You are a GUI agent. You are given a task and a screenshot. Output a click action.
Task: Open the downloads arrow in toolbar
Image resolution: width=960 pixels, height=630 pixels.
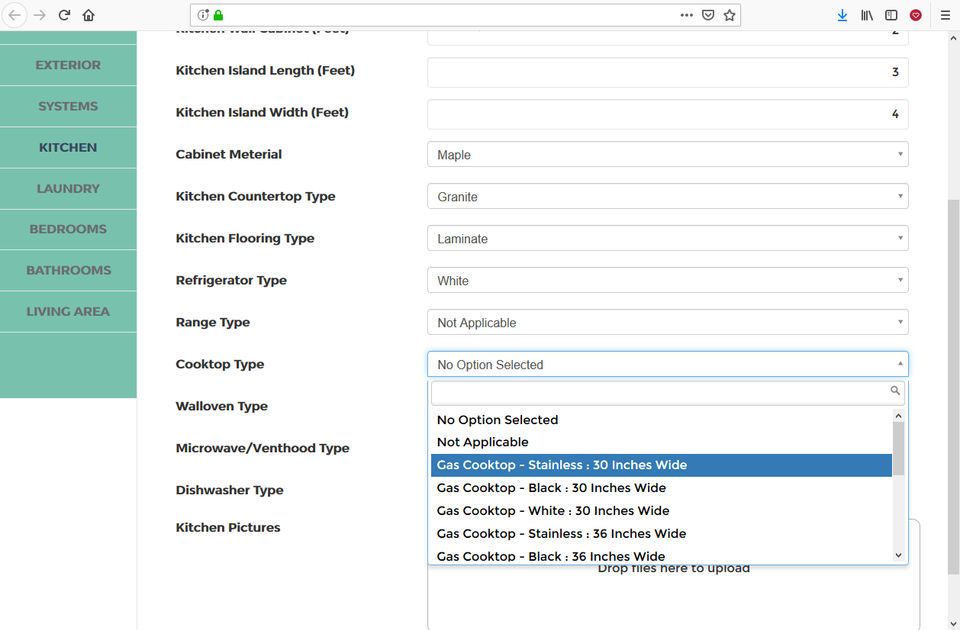(842, 15)
